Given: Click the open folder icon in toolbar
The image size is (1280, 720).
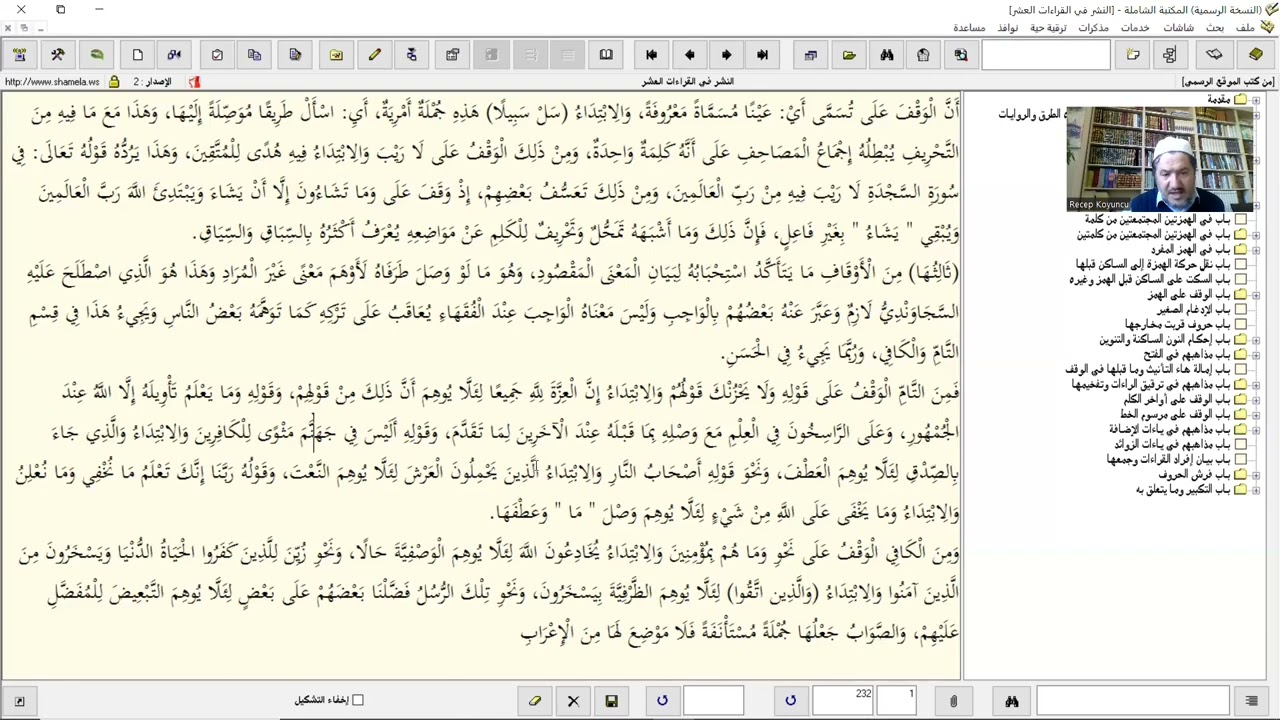Looking at the screenshot, I should 849,55.
